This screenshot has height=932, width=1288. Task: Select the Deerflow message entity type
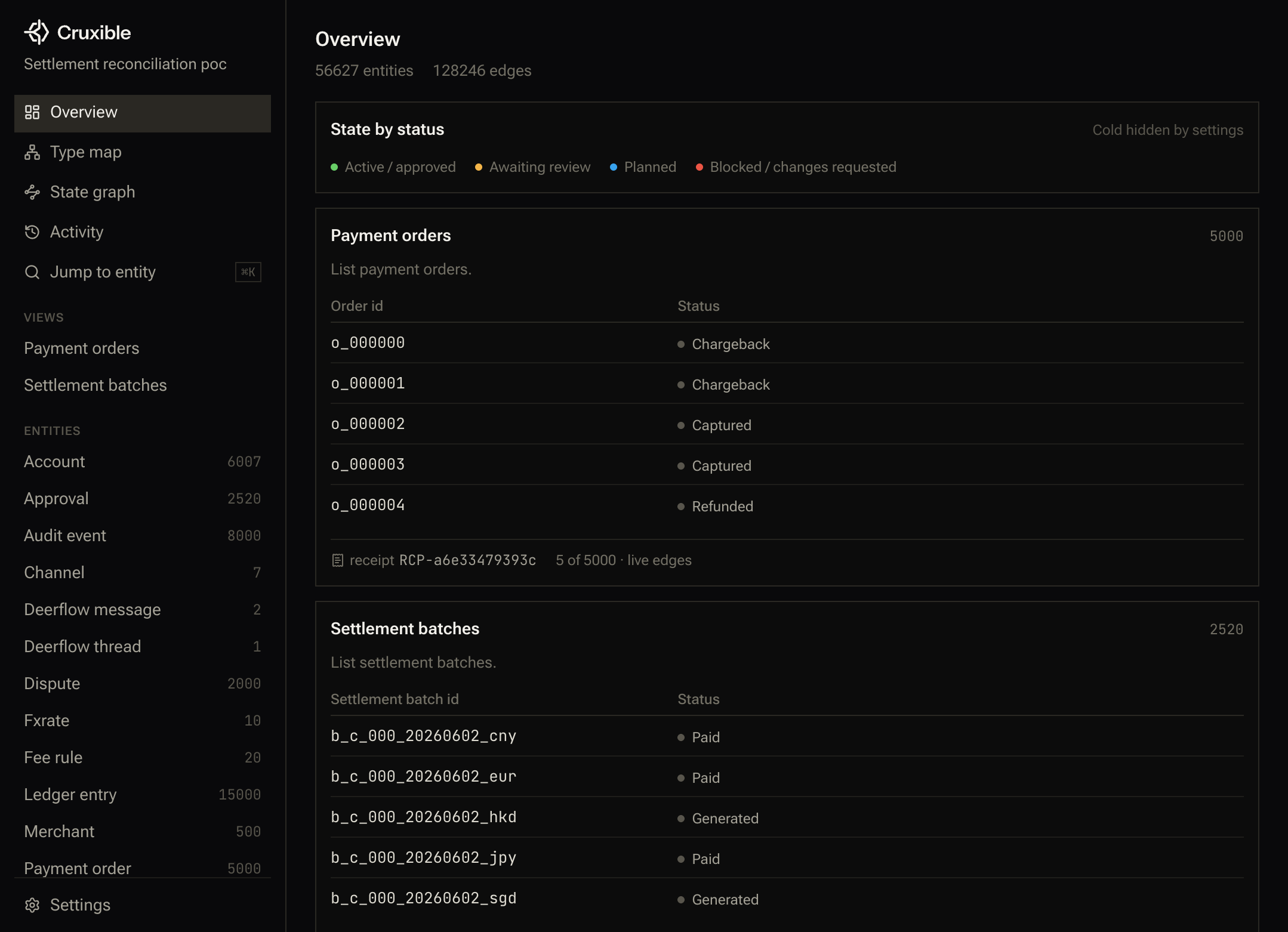(x=143, y=610)
